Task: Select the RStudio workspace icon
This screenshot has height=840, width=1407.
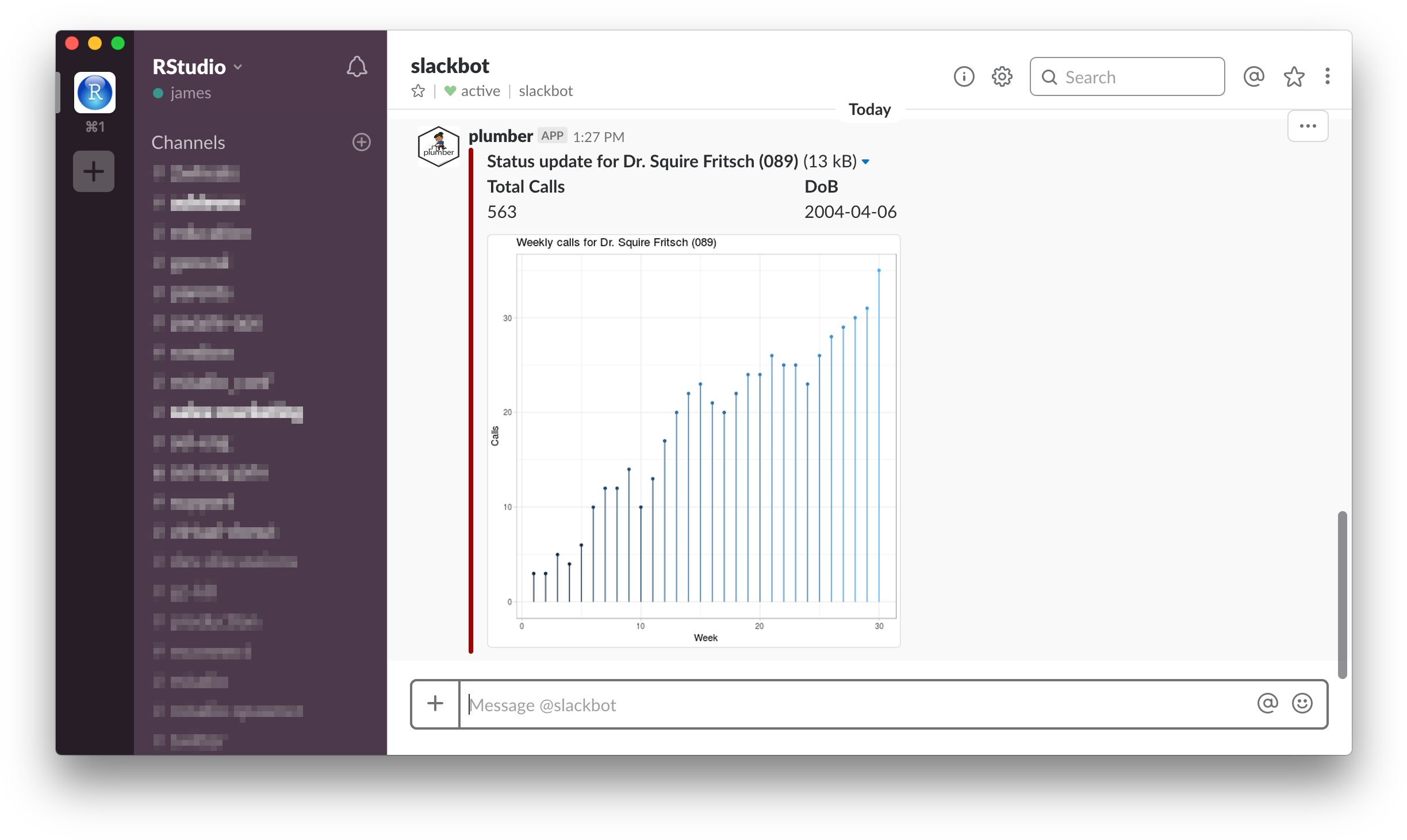Action: [x=95, y=93]
